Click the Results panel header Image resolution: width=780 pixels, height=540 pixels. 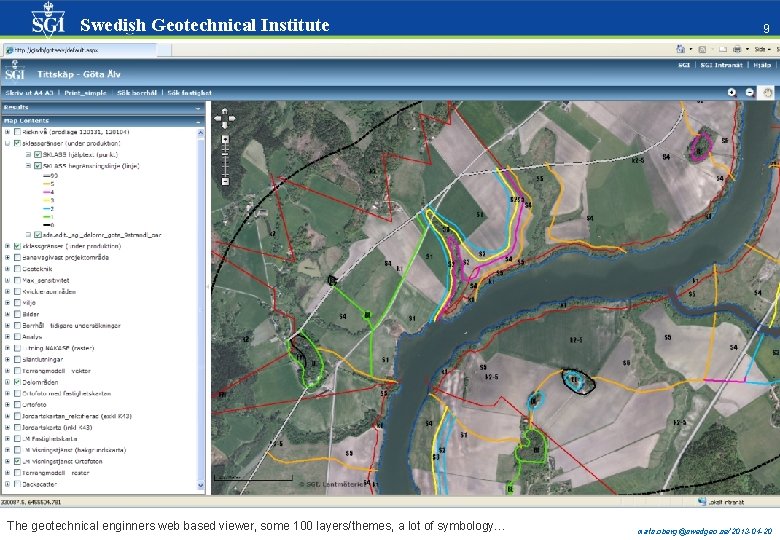pyautogui.click(x=103, y=107)
